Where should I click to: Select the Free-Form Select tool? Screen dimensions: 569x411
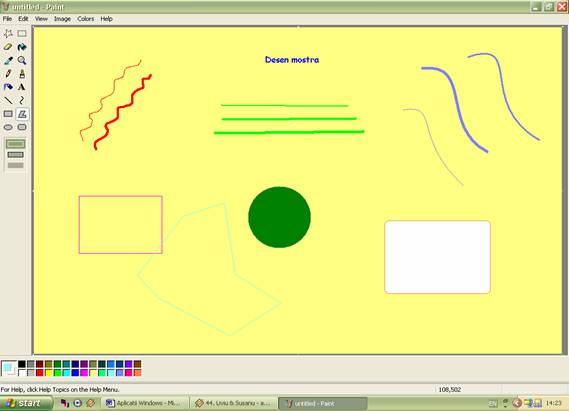8,33
